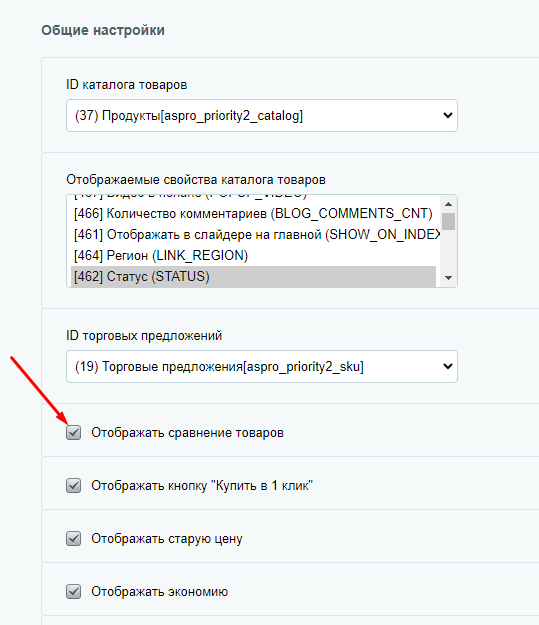Click the properties list scroll up arrow

[x=449, y=204]
